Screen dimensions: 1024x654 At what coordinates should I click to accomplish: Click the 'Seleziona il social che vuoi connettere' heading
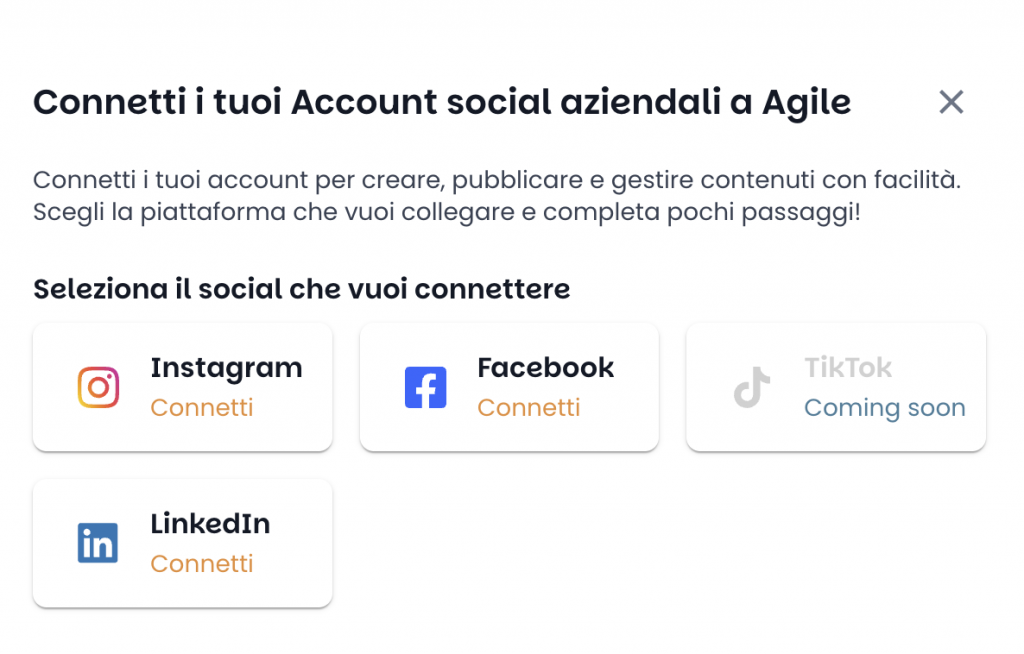[x=302, y=289]
